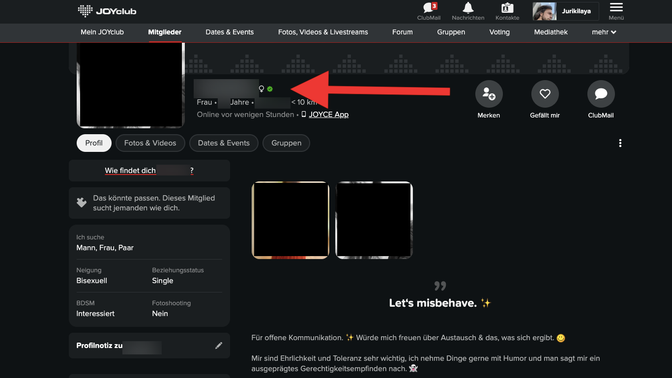
Task: Click the matching puzzle hint icon
Action: (81, 203)
